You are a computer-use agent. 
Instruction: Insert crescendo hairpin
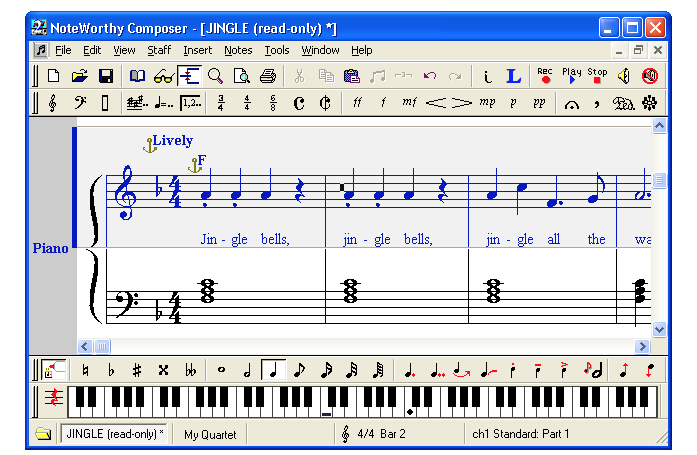(x=436, y=103)
